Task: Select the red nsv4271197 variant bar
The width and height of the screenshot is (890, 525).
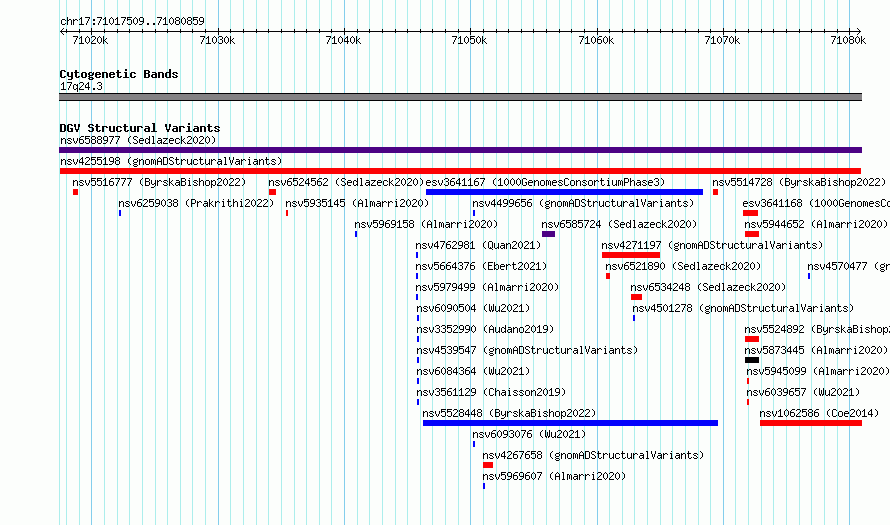Action: pos(631,255)
